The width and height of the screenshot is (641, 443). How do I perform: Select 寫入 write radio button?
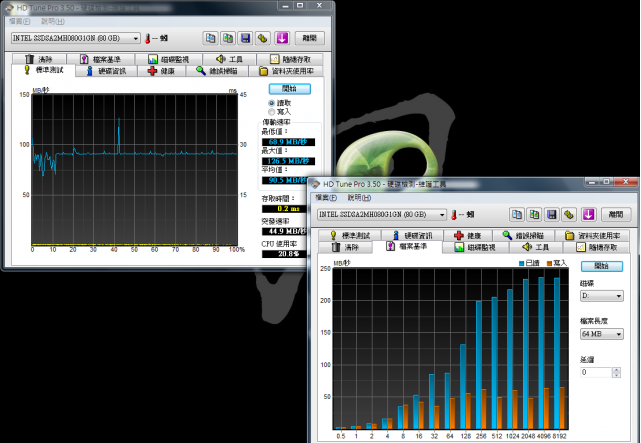pyautogui.click(x=271, y=112)
